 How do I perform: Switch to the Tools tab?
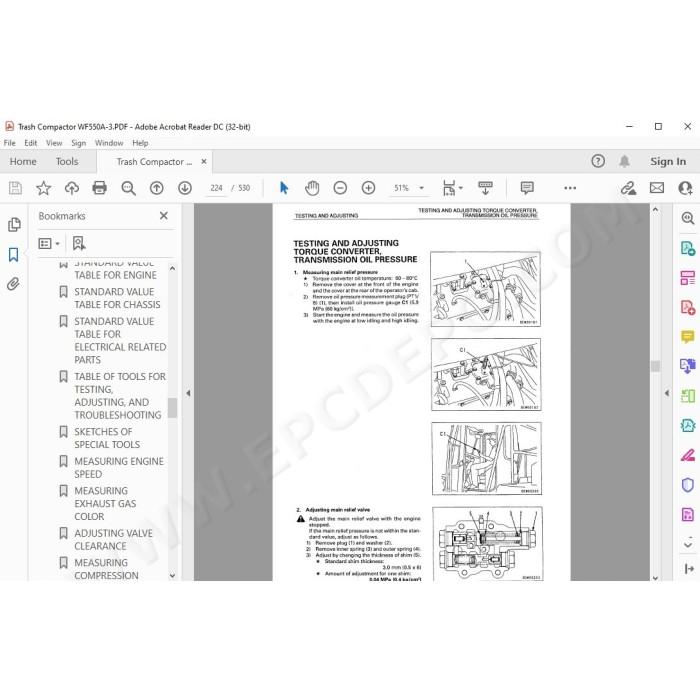(x=67, y=162)
